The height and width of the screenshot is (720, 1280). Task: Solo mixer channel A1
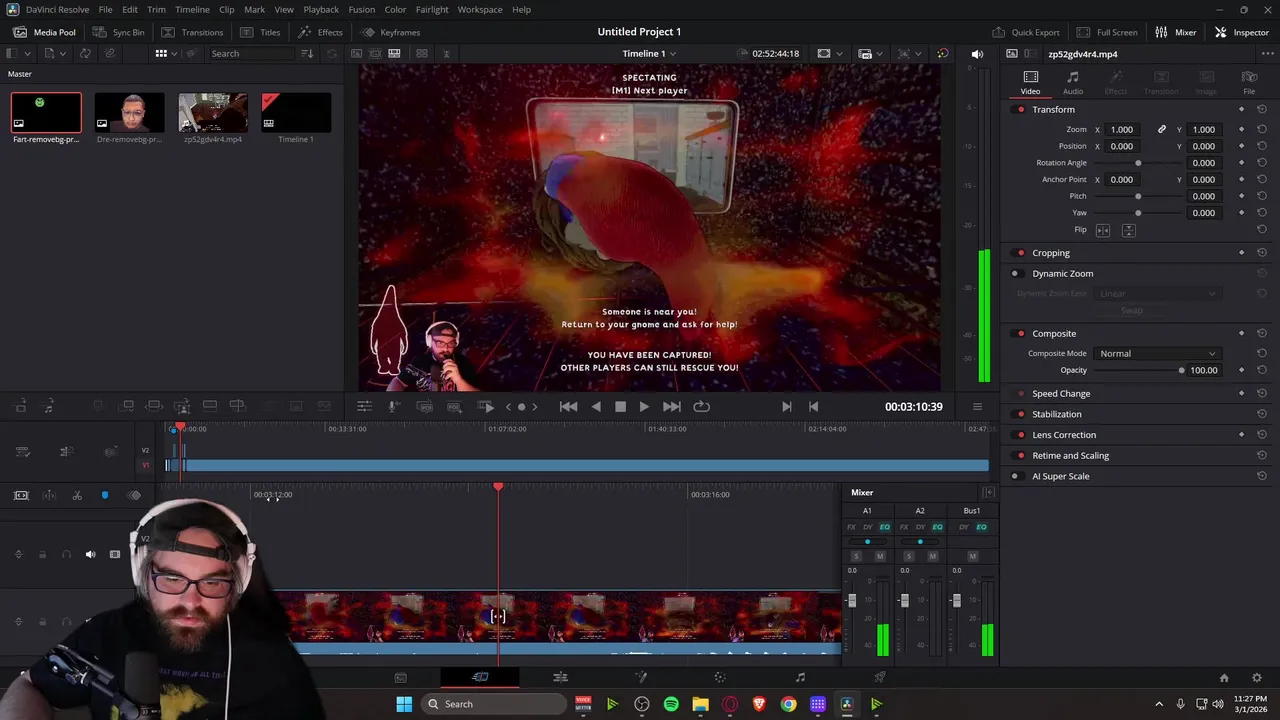pos(856,556)
